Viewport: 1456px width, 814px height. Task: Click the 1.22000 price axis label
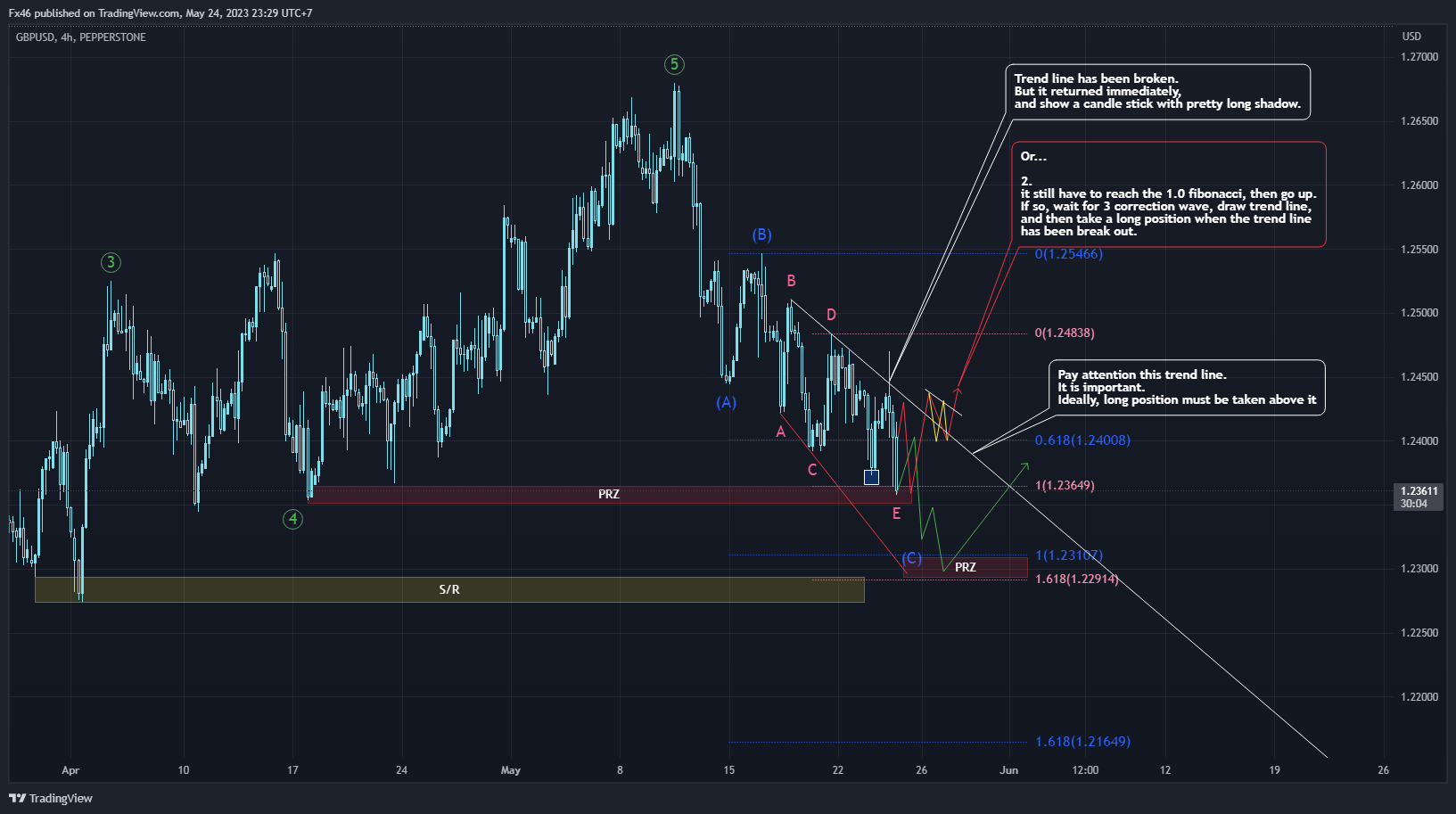click(x=1419, y=697)
